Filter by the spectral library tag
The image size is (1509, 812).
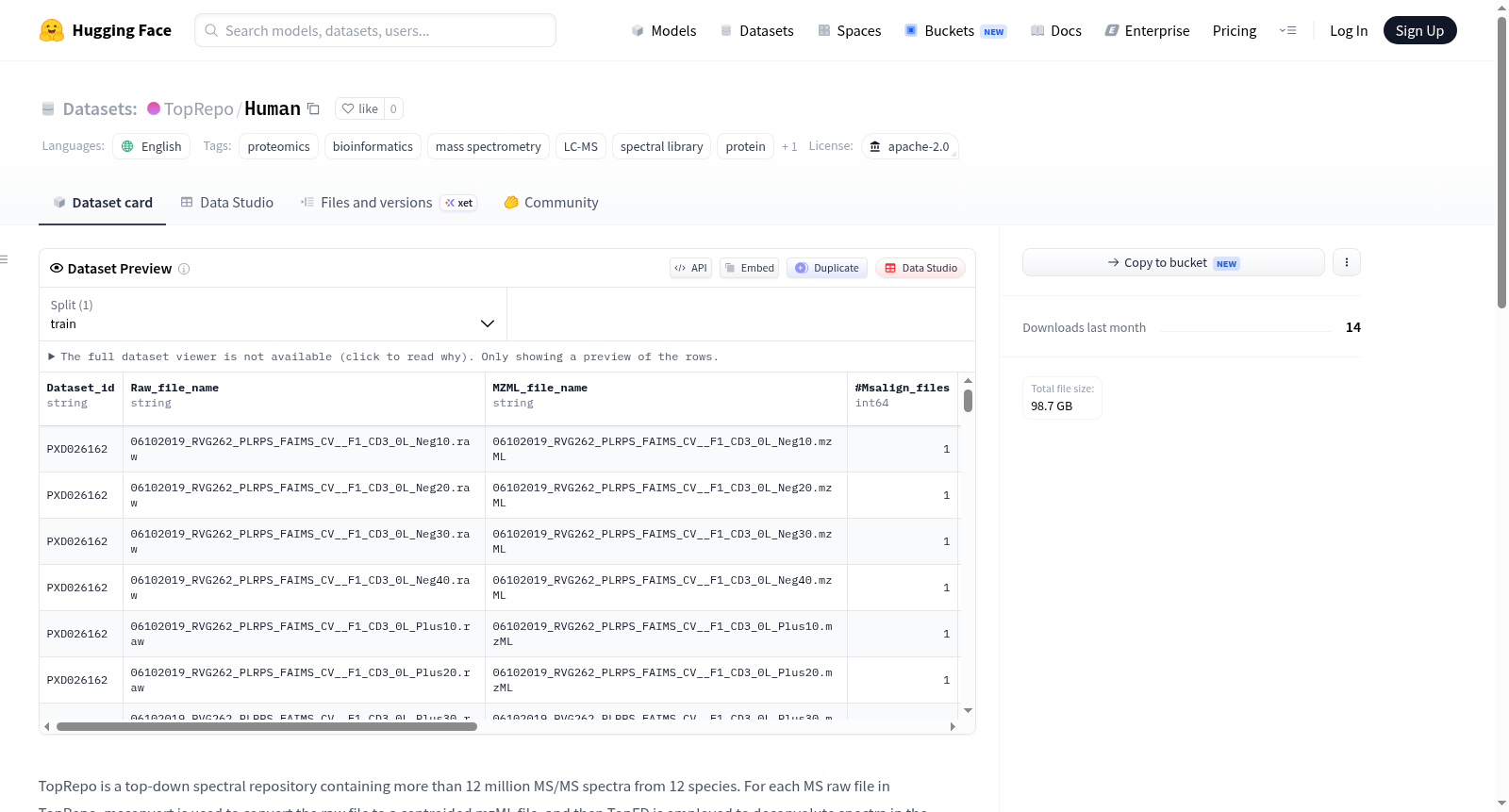point(662,146)
